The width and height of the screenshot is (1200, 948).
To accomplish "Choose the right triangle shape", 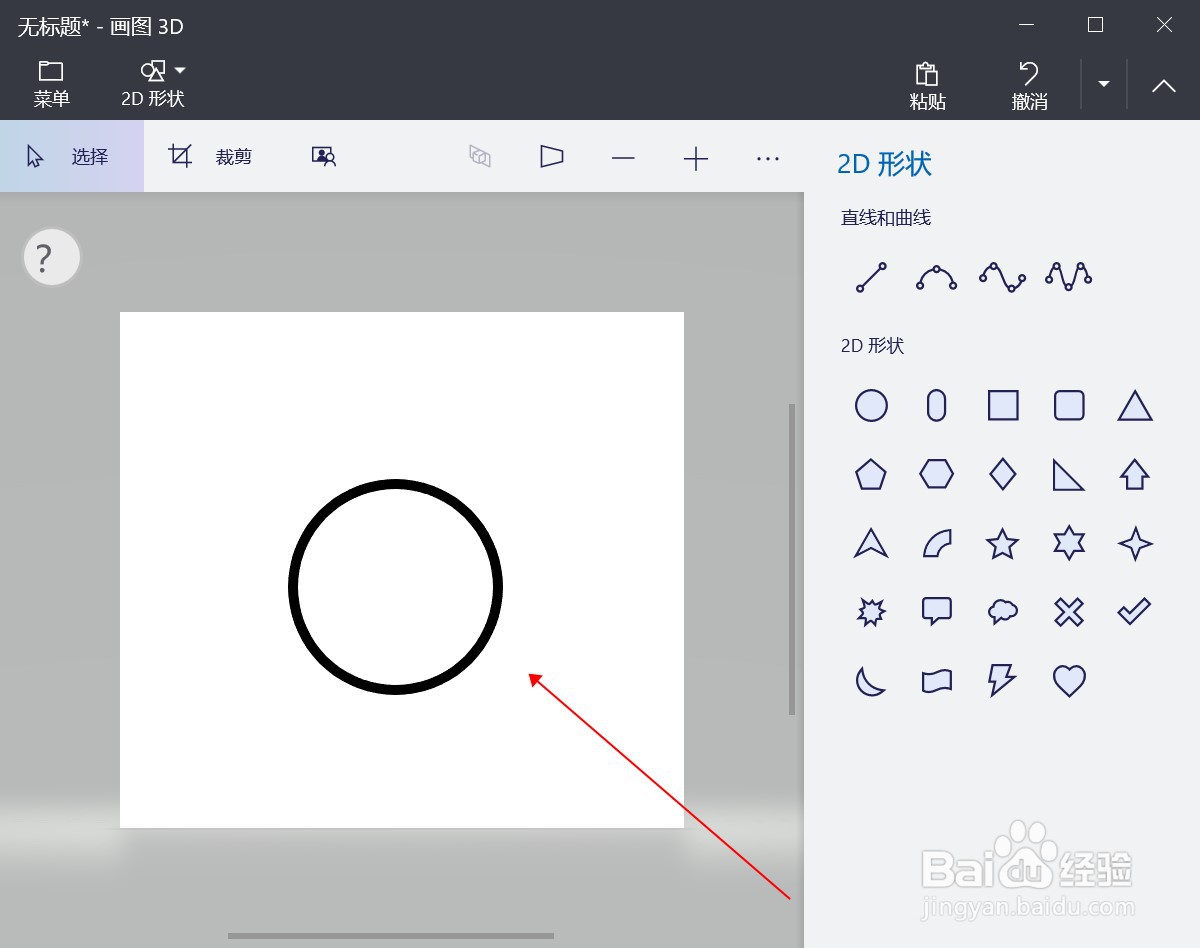I will click(x=1069, y=474).
